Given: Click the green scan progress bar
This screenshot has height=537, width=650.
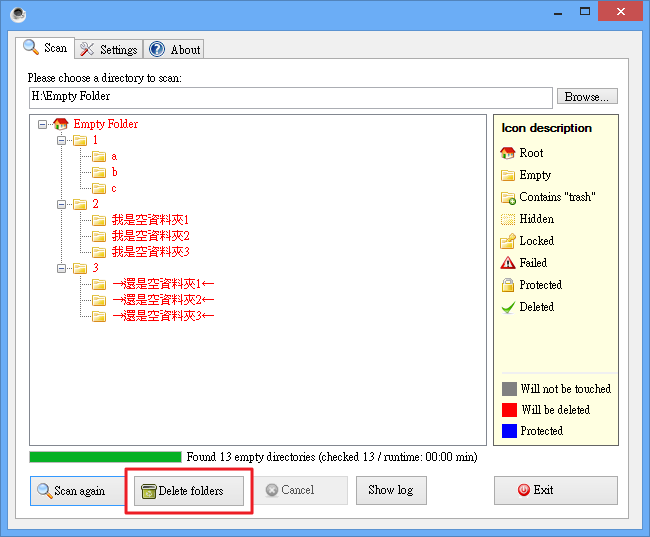Looking at the screenshot, I should click(x=105, y=457).
